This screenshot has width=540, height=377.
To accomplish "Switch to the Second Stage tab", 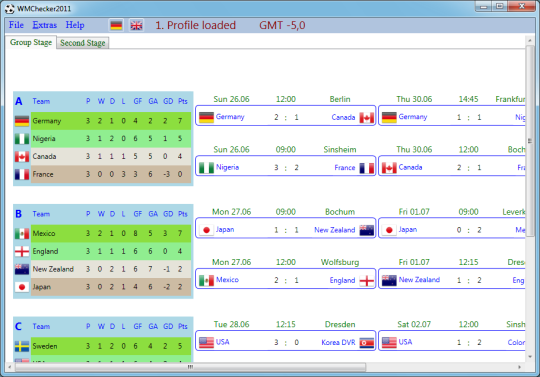I will tap(83, 43).
